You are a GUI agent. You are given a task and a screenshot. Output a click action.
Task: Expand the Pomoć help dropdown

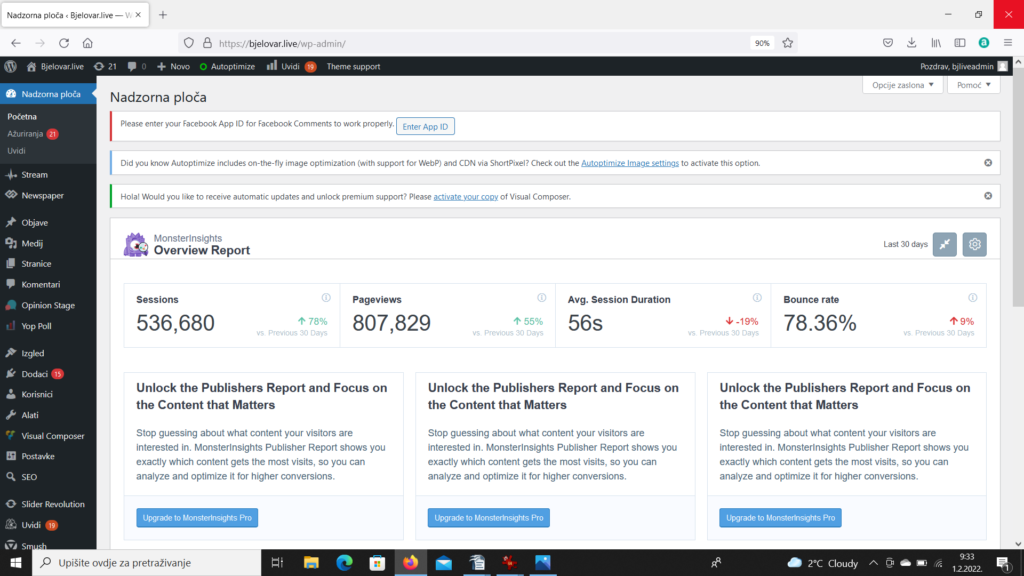[x=974, y=85]
